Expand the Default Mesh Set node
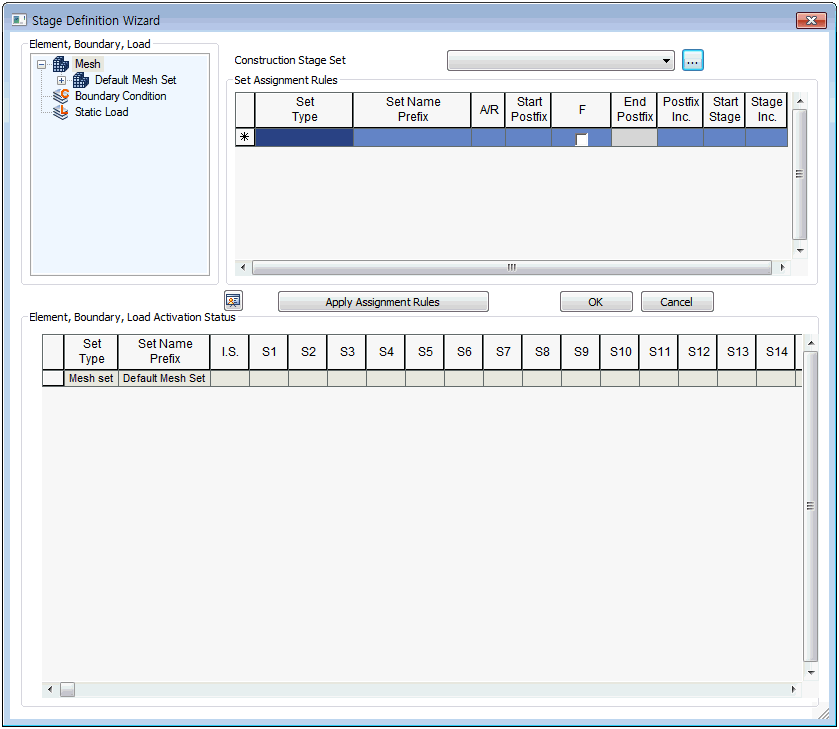 click(x=62, y=80)
